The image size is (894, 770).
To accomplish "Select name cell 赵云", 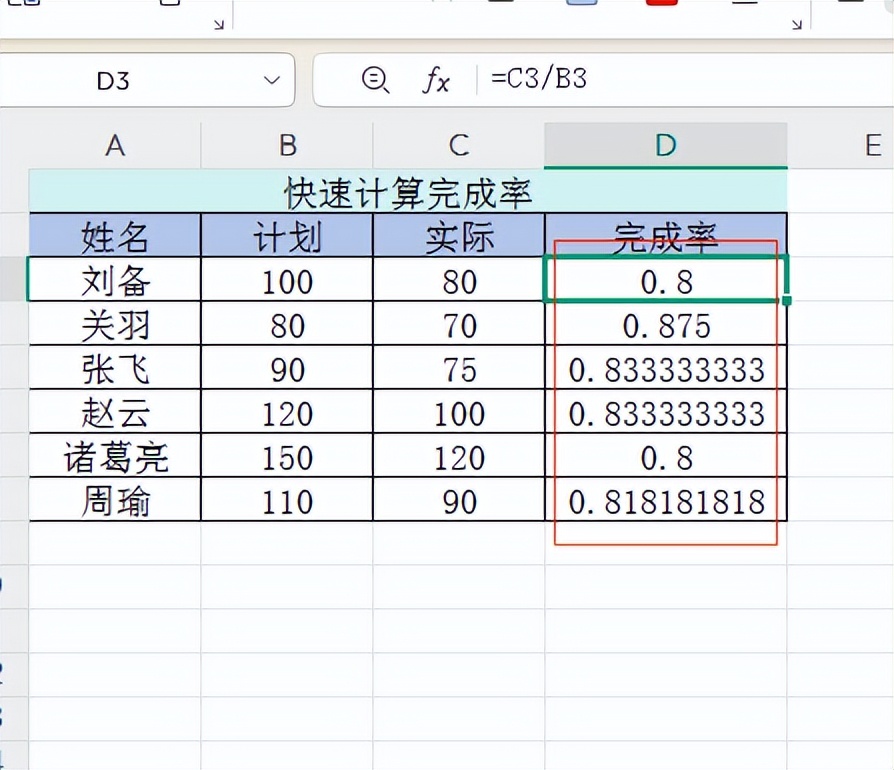I will pos(115,411).
